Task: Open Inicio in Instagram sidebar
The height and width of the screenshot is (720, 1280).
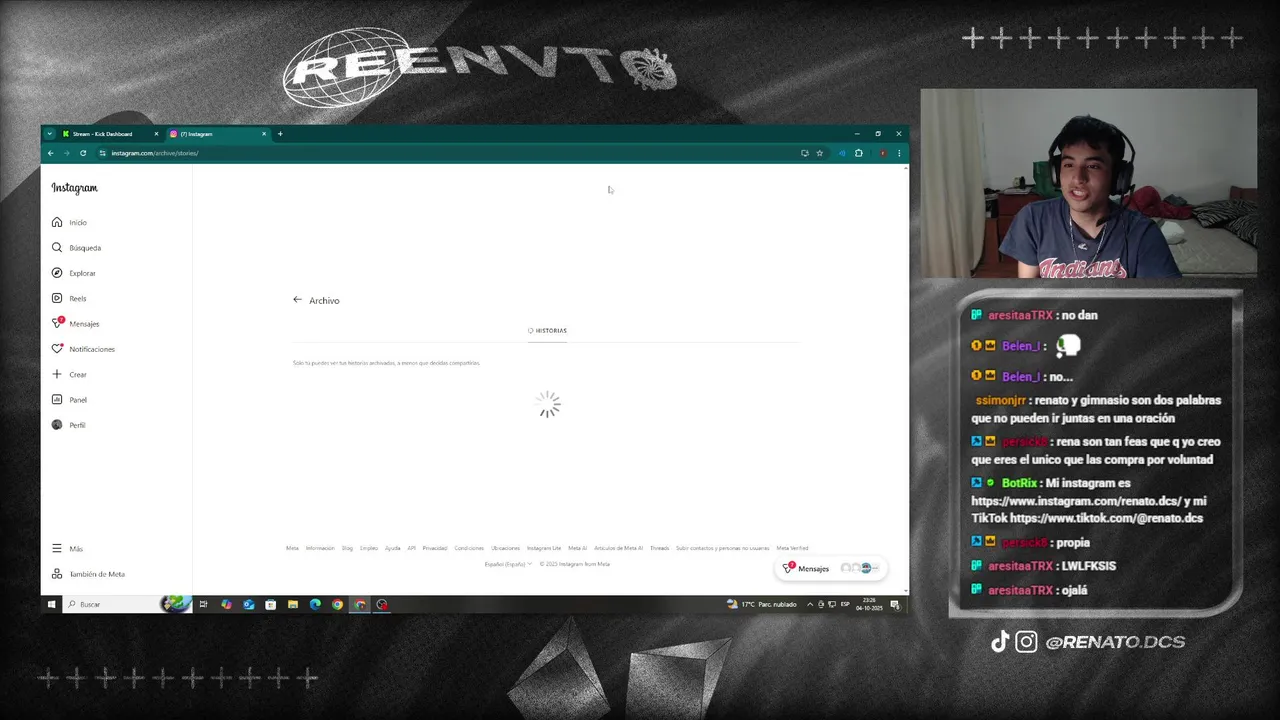Action: [70, 222]
